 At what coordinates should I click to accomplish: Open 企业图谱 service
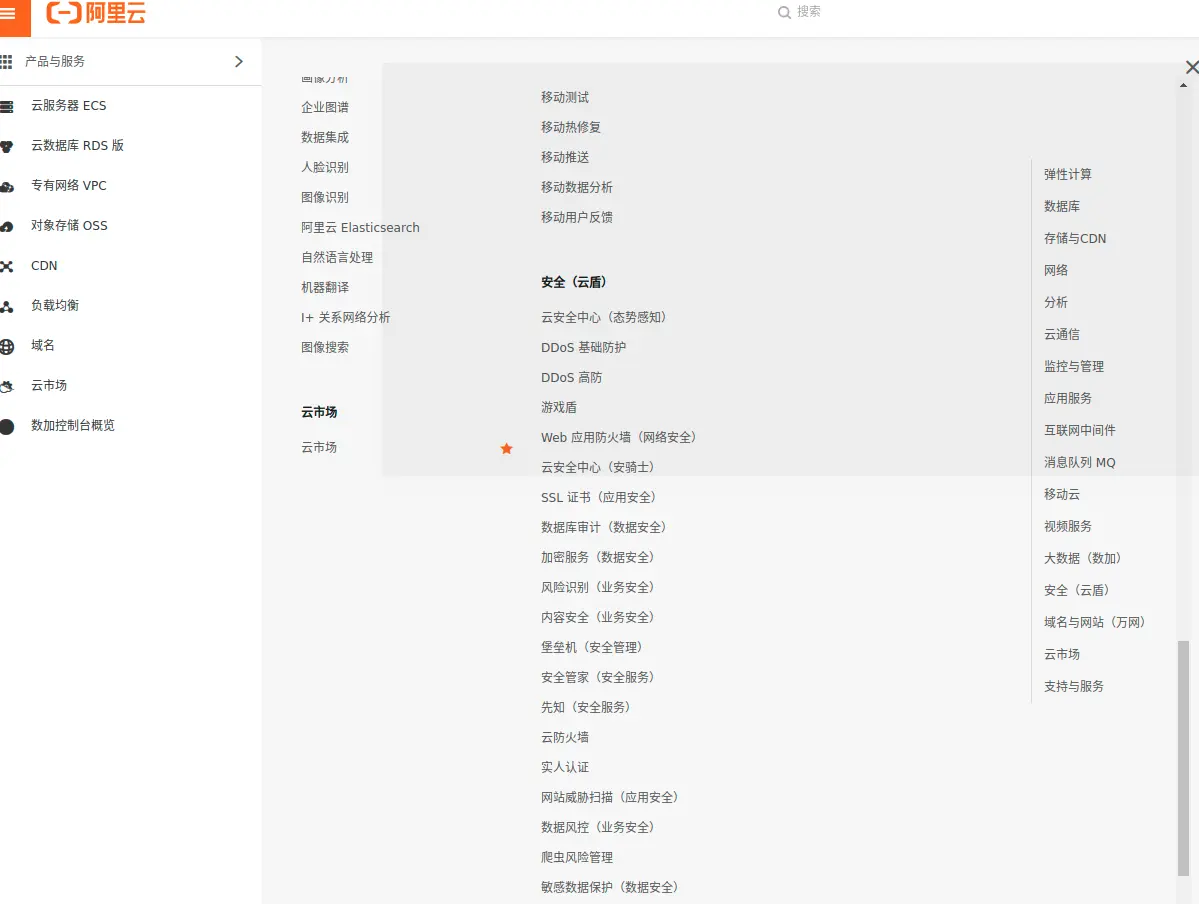325,107
